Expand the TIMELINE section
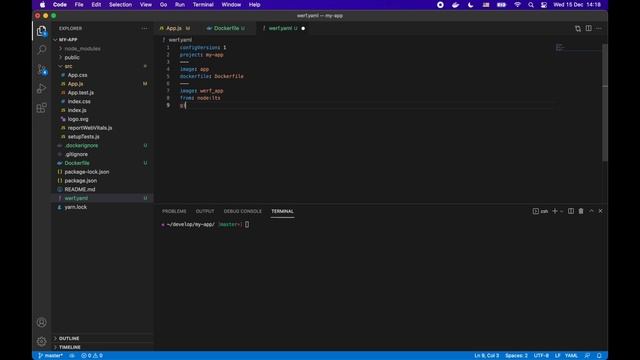 pyautogui.click(x=69, y=347)
